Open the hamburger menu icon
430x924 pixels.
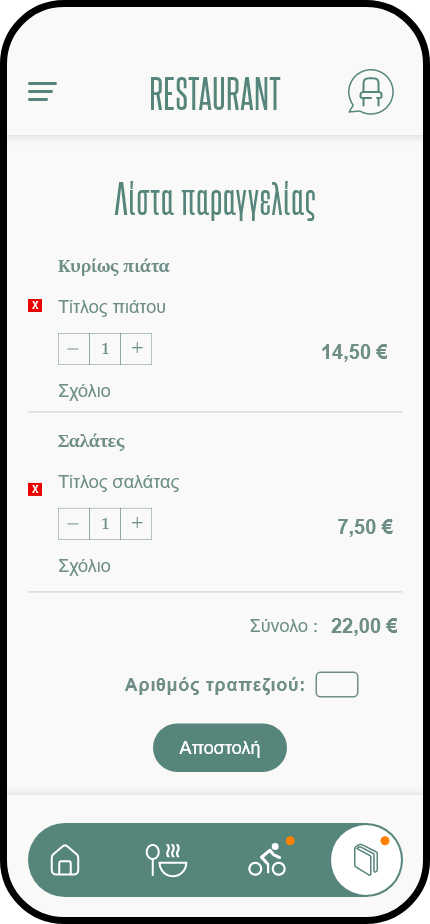point(42,91)
